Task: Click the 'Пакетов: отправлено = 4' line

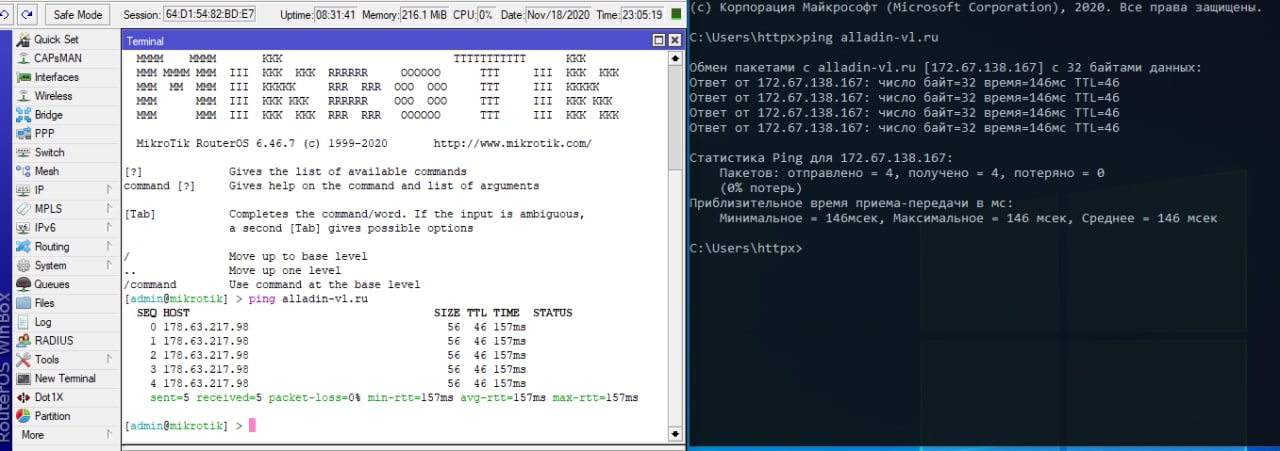Action: click(x=911, y=173)
